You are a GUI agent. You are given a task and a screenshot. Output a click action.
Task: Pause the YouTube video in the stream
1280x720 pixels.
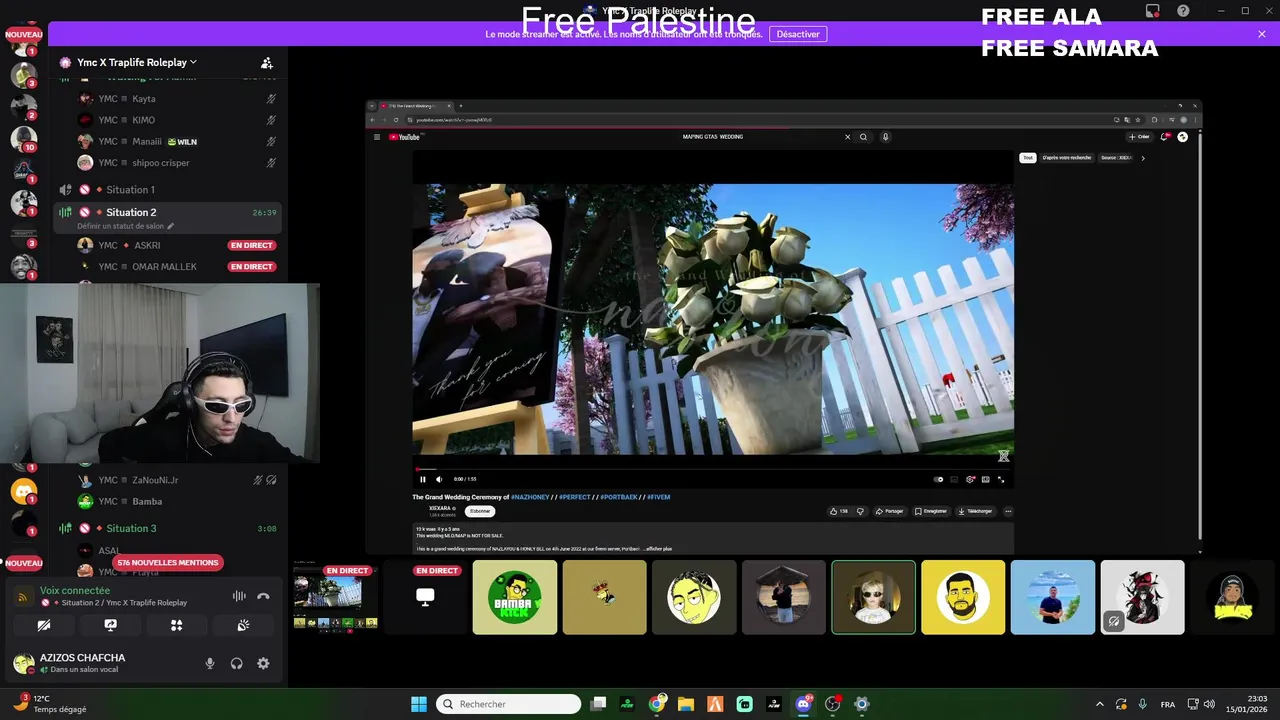423,479
